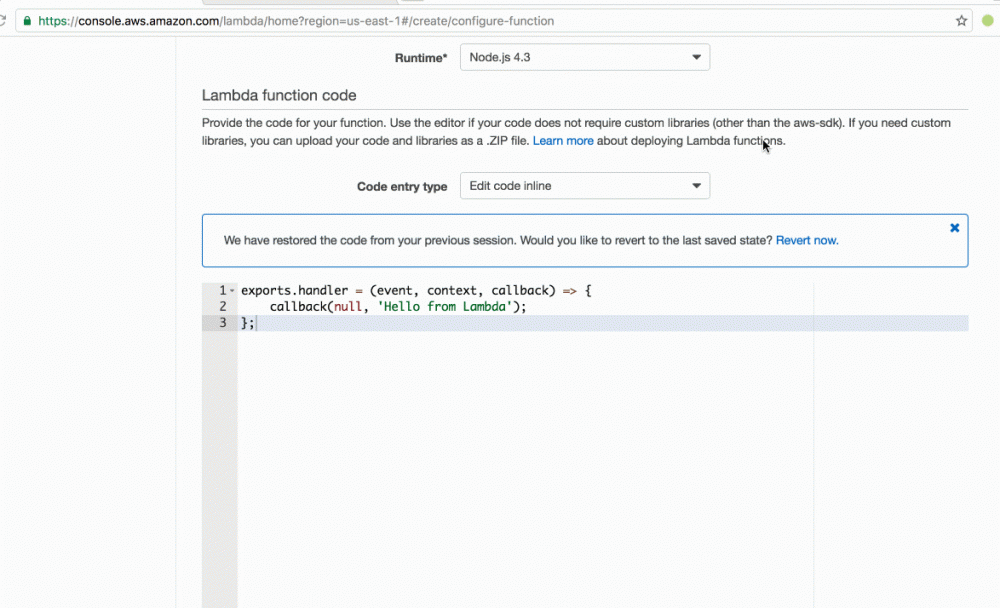
Task: Click the green status dot in browser toolbar
Action: point(986,20)
